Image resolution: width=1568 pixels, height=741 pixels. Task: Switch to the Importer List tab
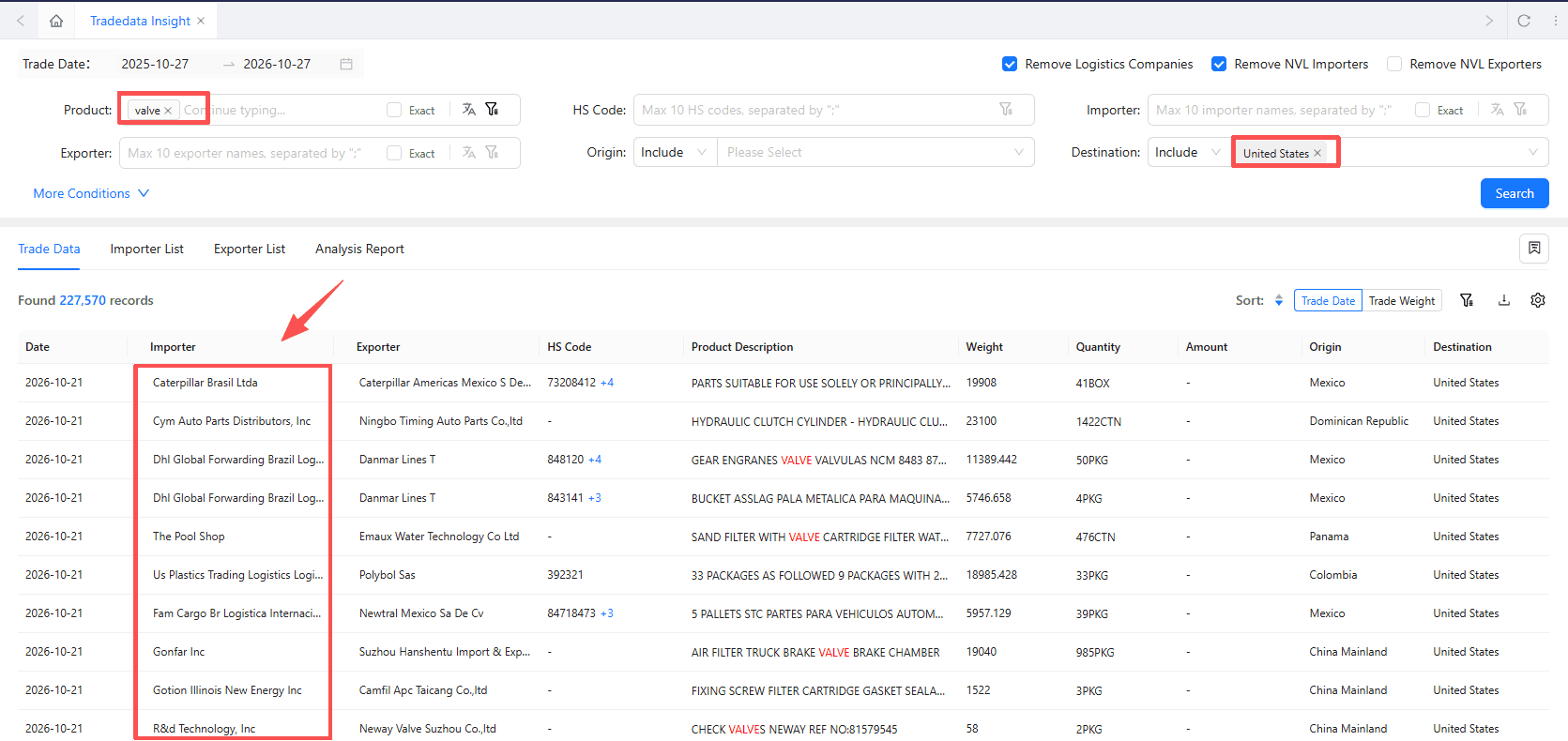coord(147,249)
